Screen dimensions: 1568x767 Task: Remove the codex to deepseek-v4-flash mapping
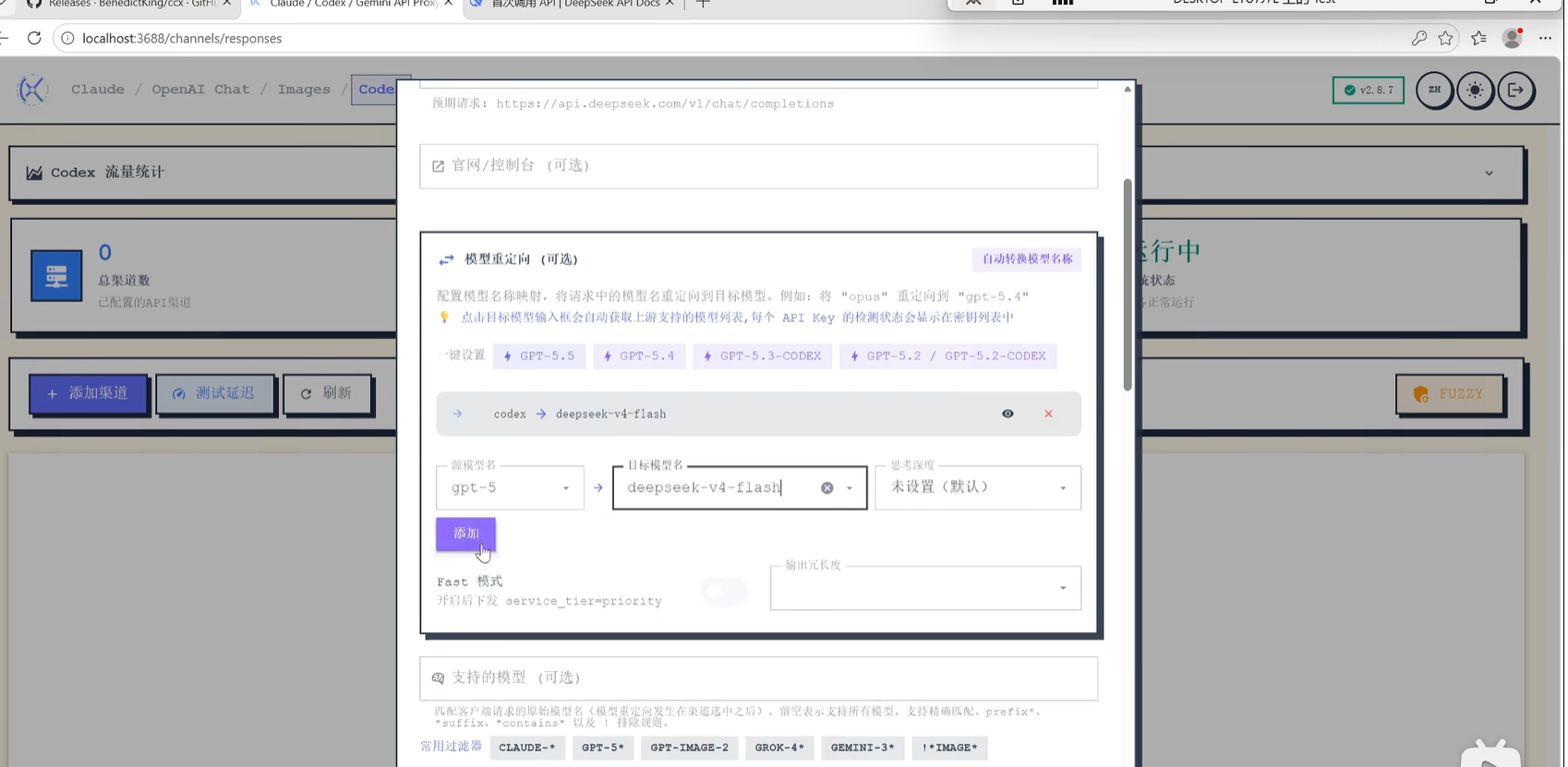pyautogui.click(x=1048, y=413)
